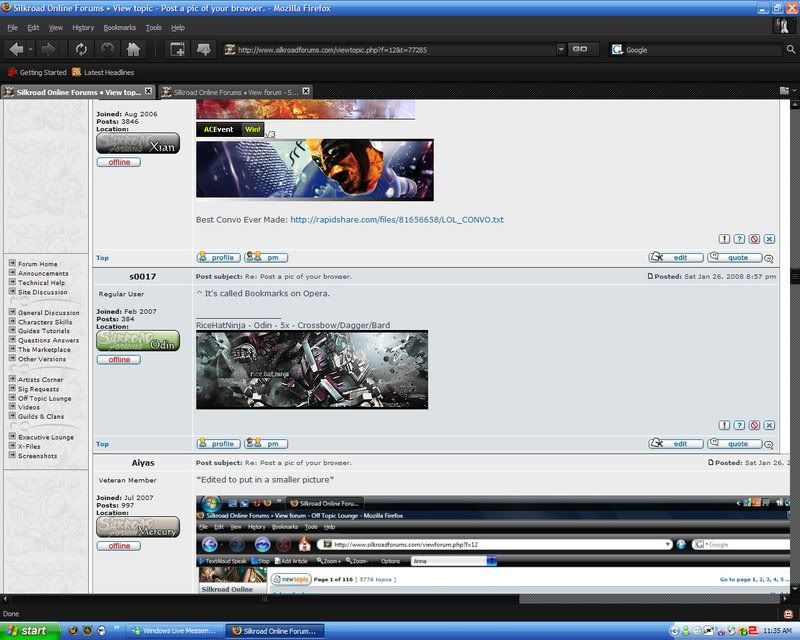
Task: Click the Firefox Reload page button
Action: tap(80, 49)
